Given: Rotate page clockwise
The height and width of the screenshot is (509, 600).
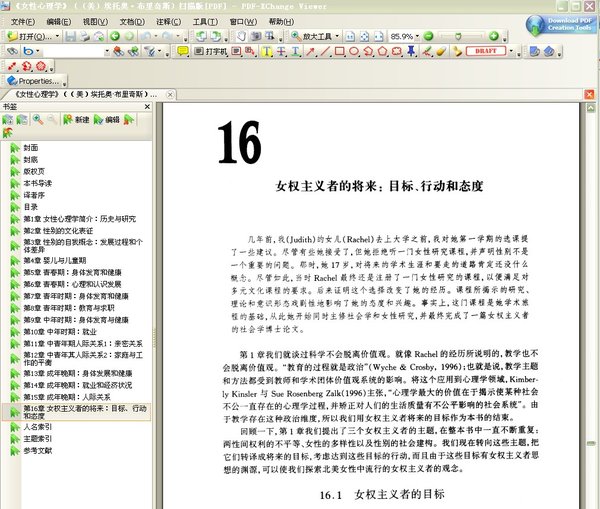Looking at the screenshot, I should [216, 36].
